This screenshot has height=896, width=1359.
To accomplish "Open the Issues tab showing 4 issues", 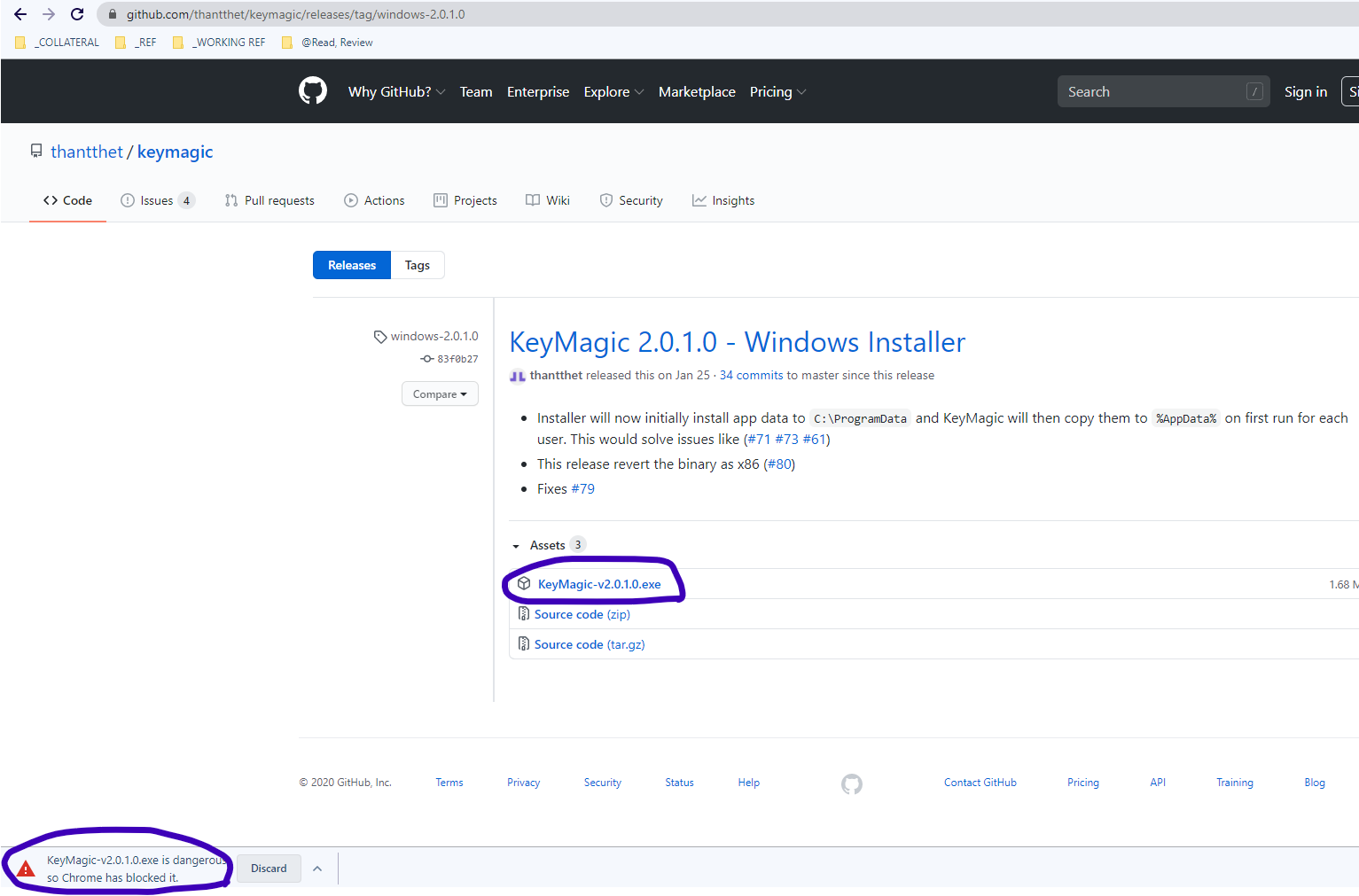I will tap(157, 200).
